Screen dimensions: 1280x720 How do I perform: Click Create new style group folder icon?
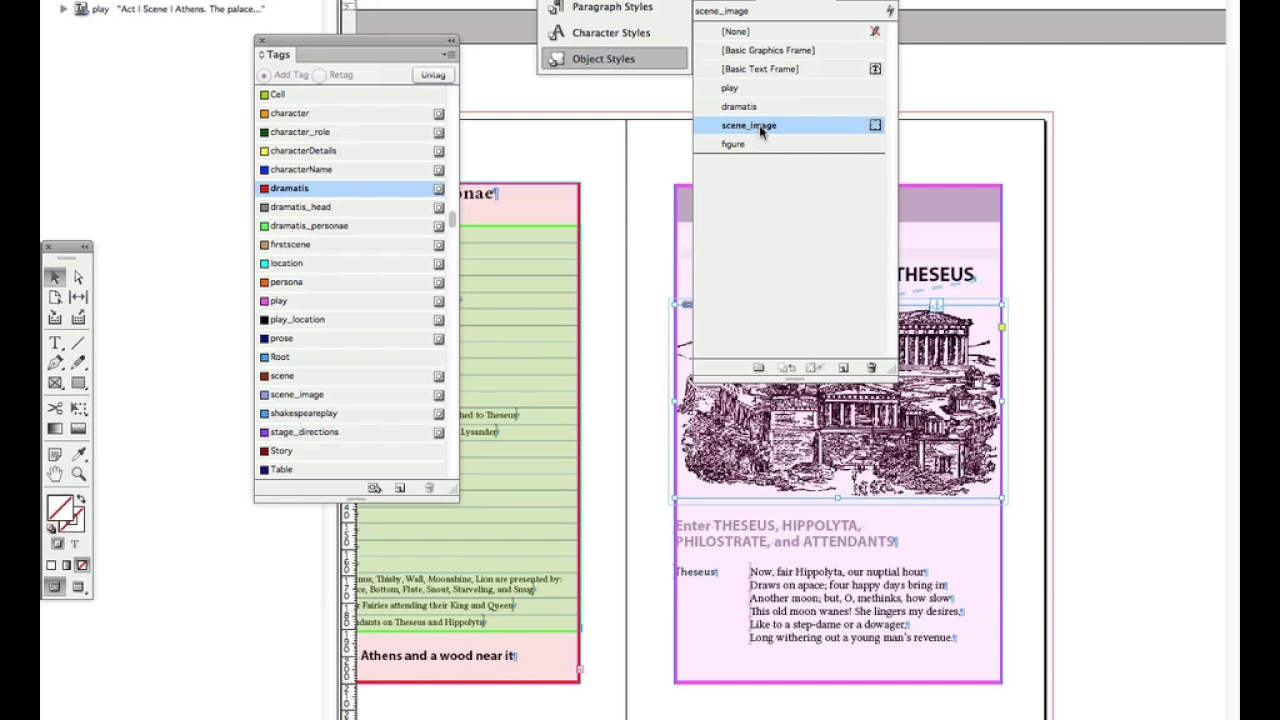[758, 368]
